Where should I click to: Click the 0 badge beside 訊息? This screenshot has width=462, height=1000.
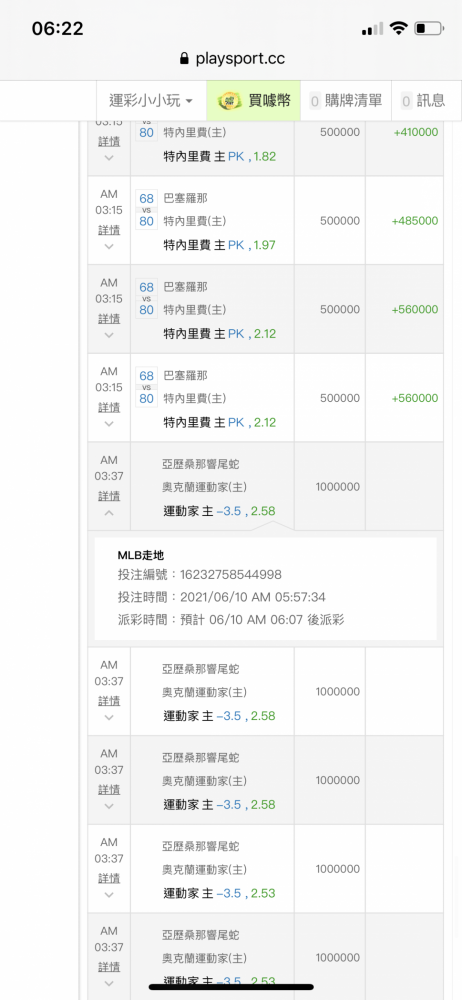tap(406, 101)
